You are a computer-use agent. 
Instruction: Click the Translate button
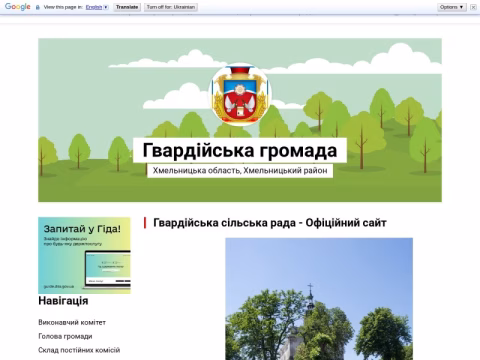pyautogui.click(x=127, y=7)
